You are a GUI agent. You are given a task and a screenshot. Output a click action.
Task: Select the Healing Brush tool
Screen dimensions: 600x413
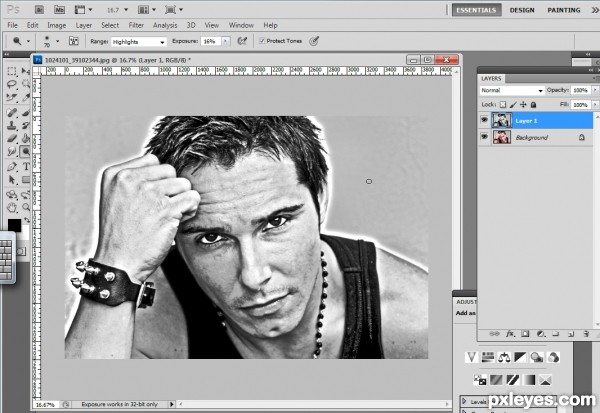pos(12,112)
